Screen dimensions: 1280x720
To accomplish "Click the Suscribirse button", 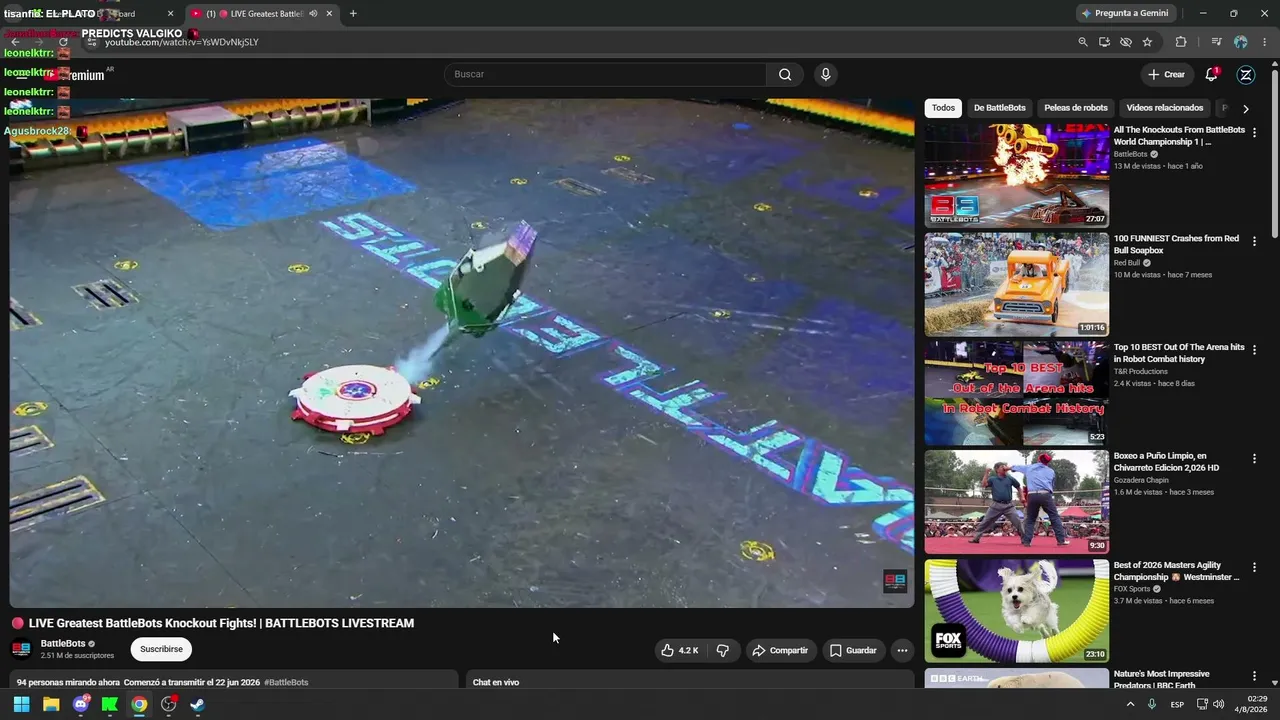I will coord(161,650).
